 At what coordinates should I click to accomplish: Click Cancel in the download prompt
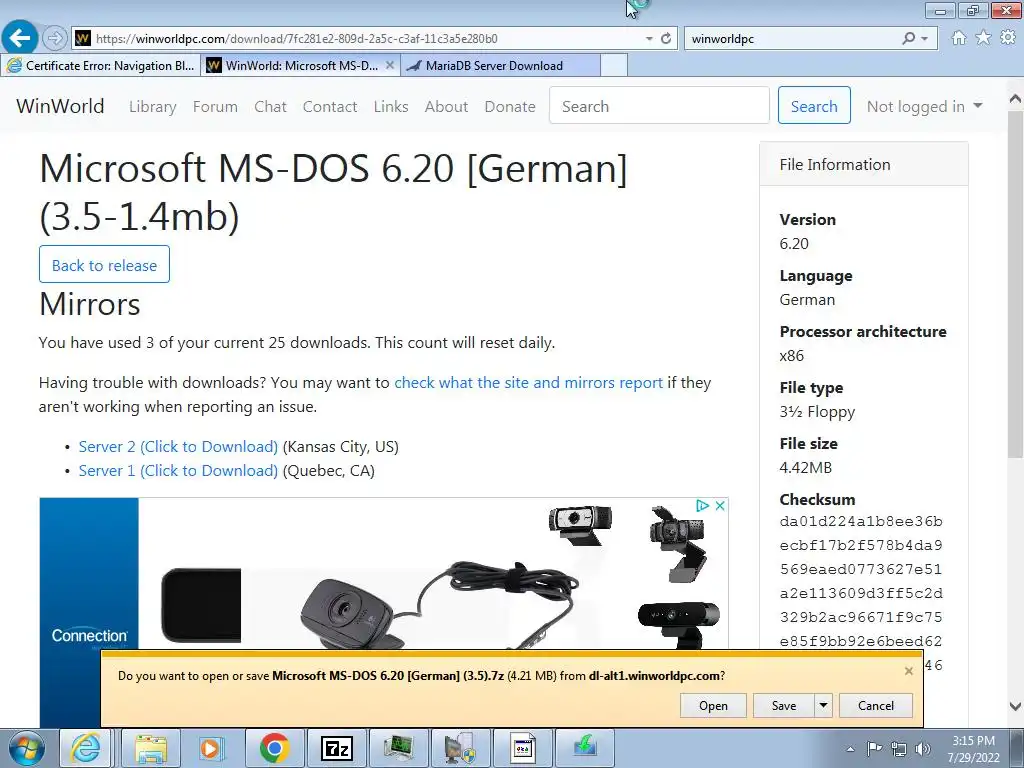[x=876, y=705]
